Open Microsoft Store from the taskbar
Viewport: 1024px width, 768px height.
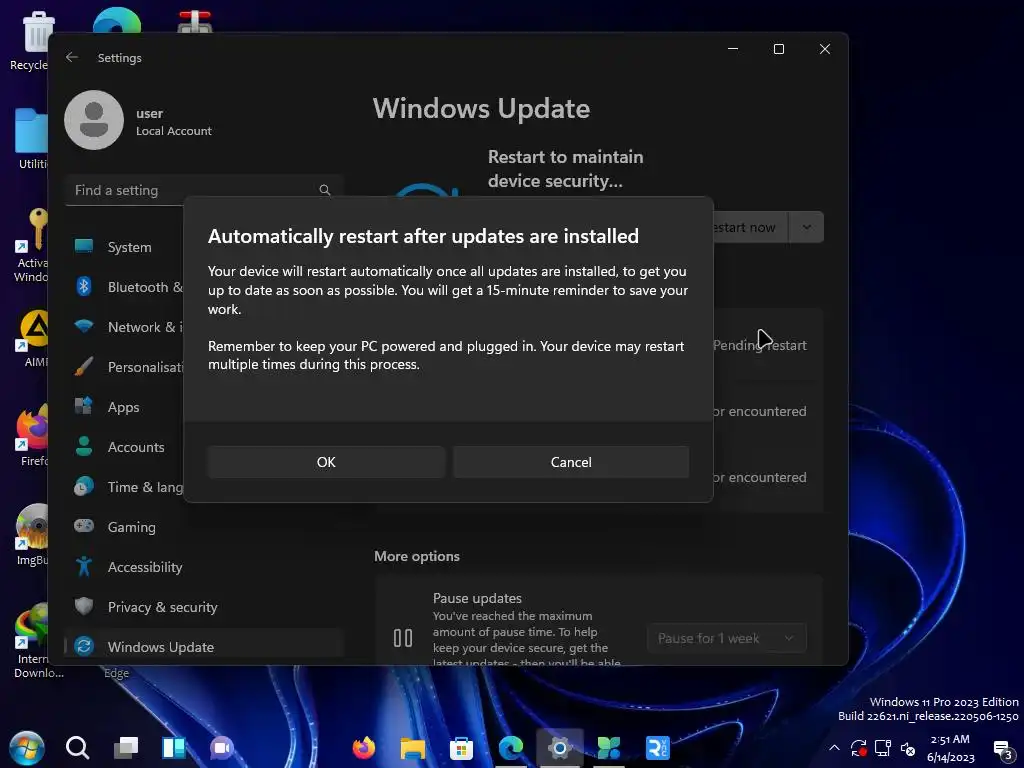(461, 748)
